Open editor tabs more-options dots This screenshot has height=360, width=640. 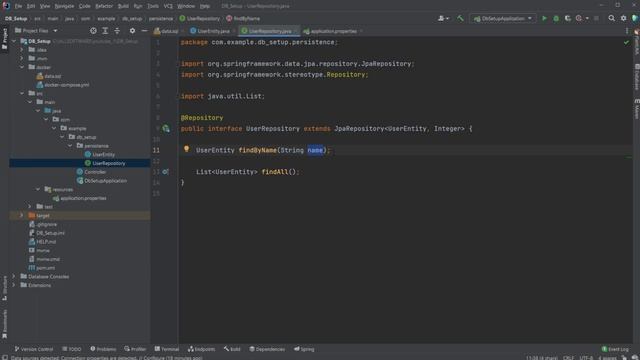click(627, 31)
